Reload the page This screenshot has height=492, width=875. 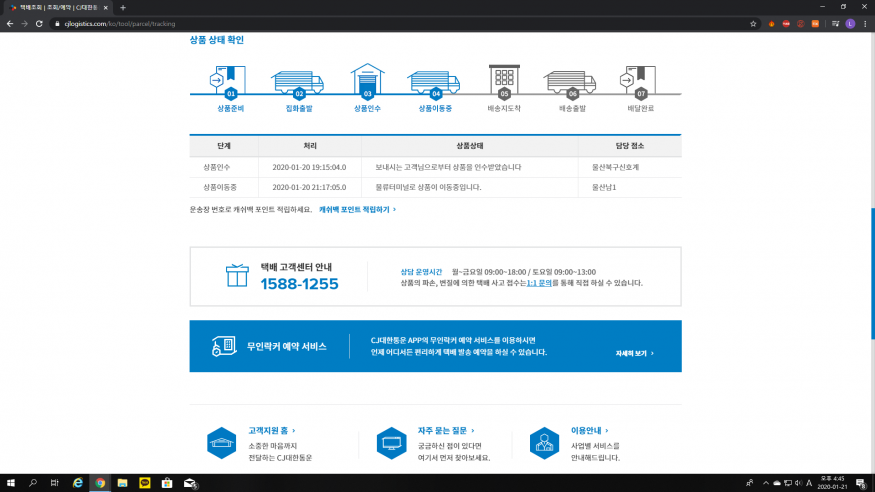coord(39,23)
